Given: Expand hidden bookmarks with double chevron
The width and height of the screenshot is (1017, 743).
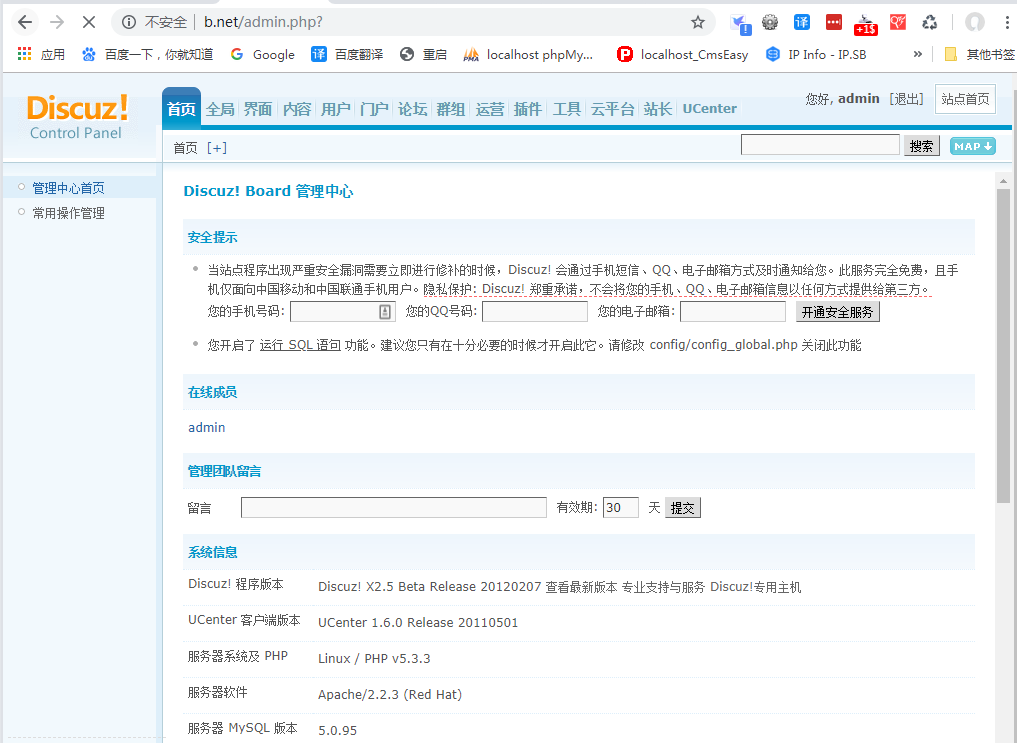Looking at the screenshot, I should [917, 54].
